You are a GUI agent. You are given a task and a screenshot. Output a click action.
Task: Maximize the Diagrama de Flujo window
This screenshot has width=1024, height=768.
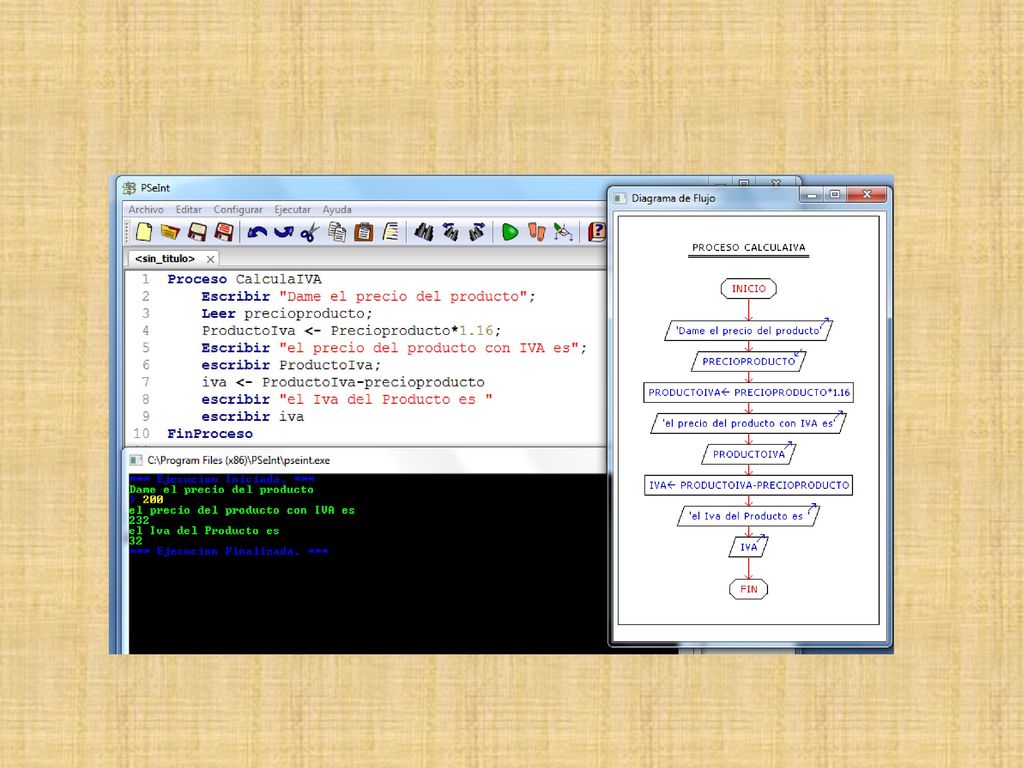(x=835, y=195)
